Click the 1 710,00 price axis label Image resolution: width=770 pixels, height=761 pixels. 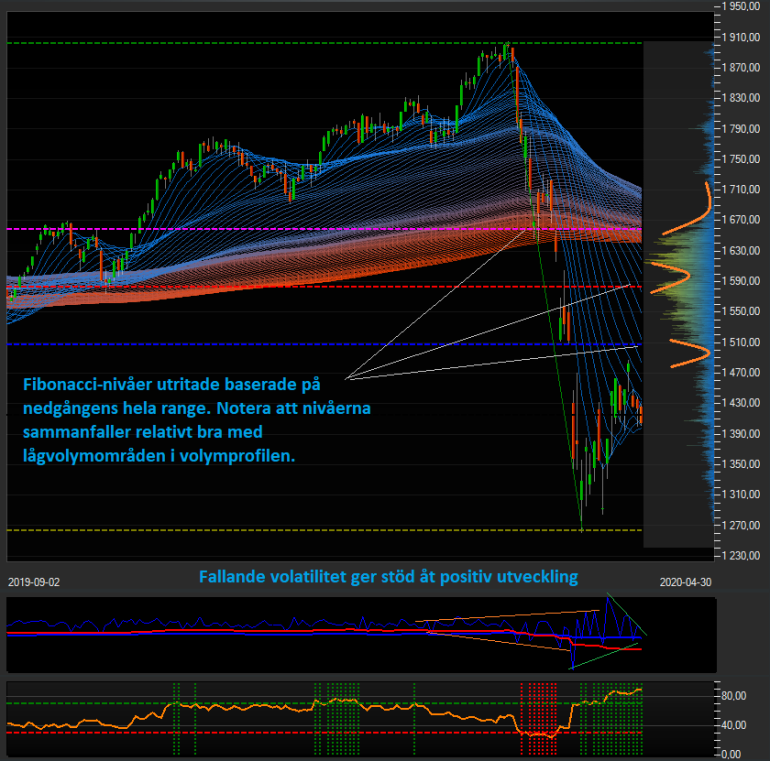(x=741, y=190)
